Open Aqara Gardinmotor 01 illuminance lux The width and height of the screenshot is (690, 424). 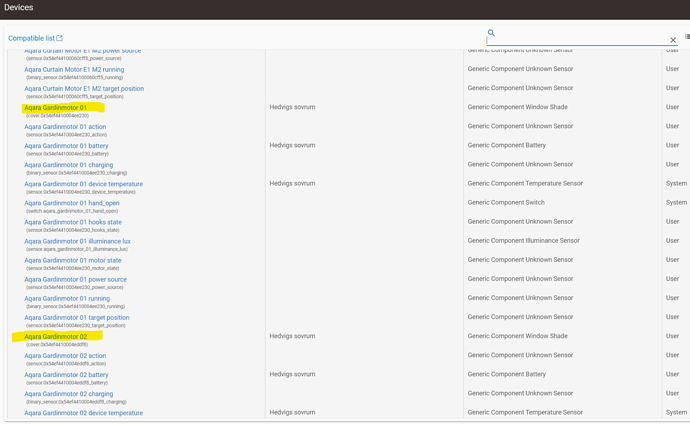77,241
